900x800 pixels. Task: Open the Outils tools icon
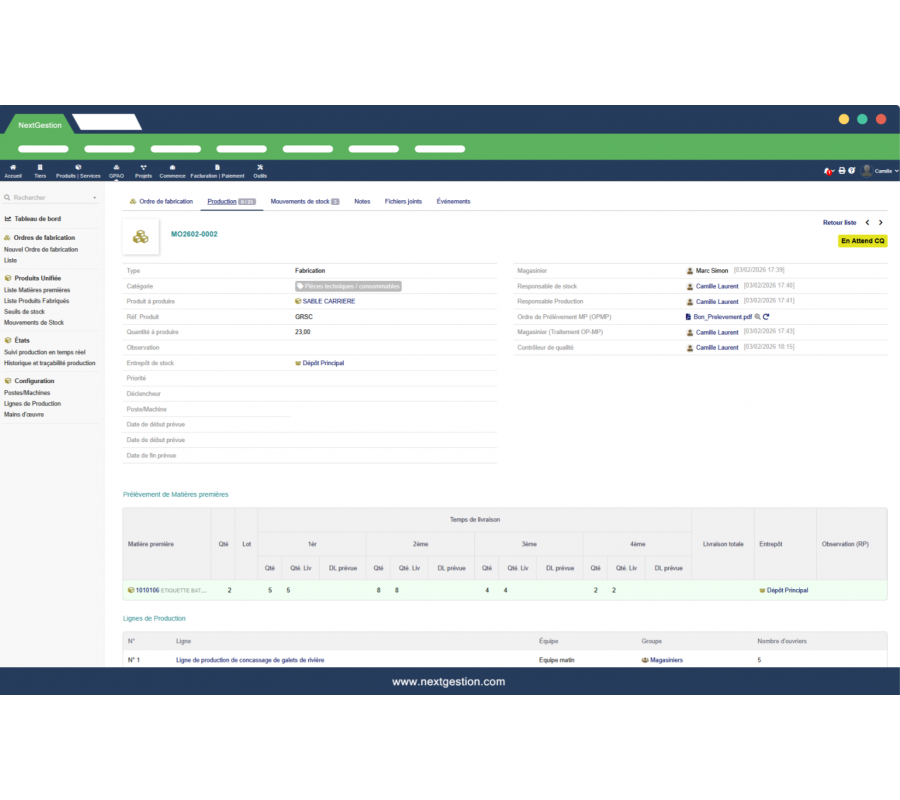[x=260, y=170]
